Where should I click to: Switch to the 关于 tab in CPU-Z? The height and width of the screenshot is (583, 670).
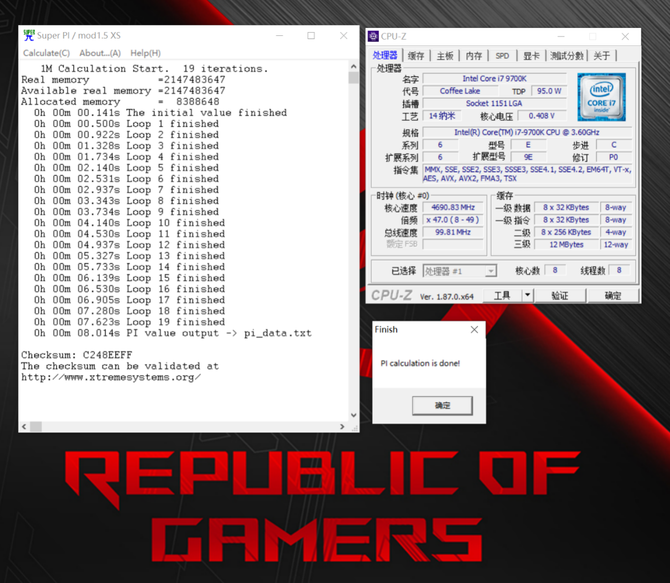[602, 56]
